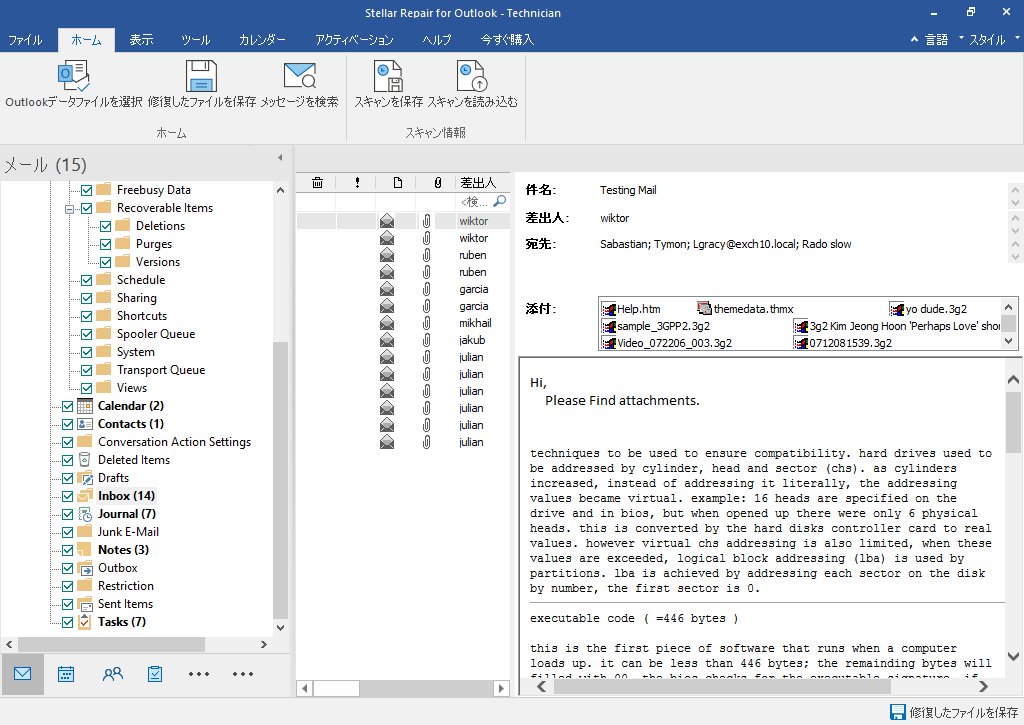
Task: Click the スキャンを保存 icon
Action: tap(388, 76)
